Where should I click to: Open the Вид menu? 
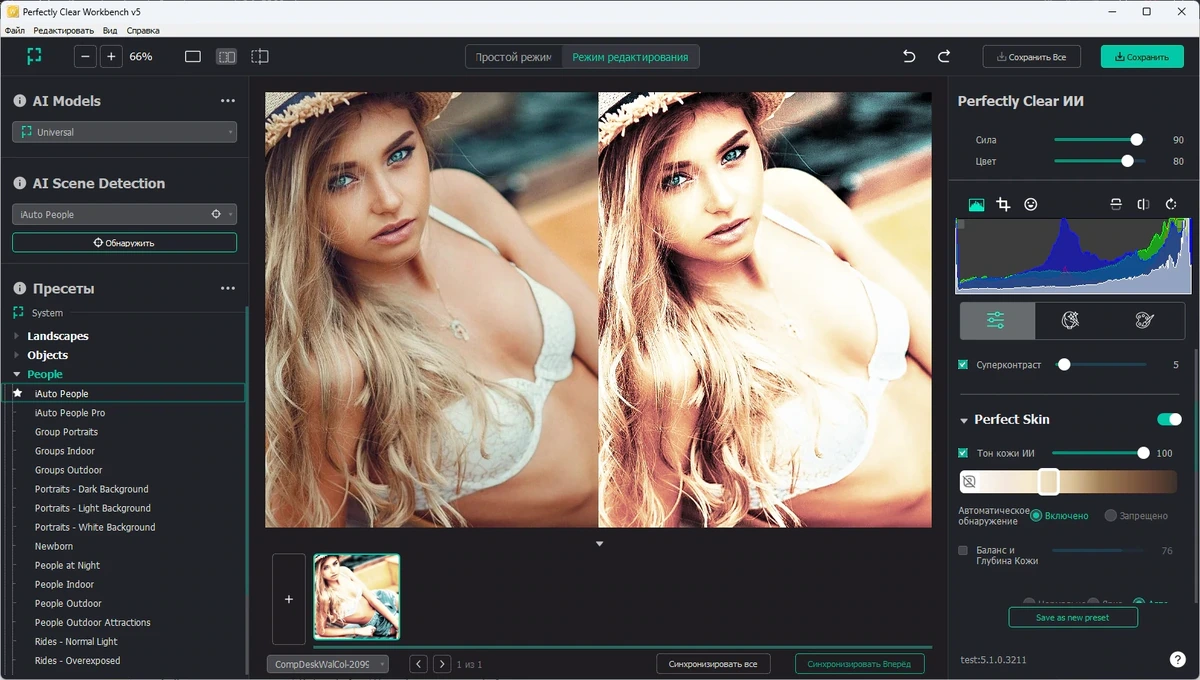pyautogui.click(x=110, y=30)
